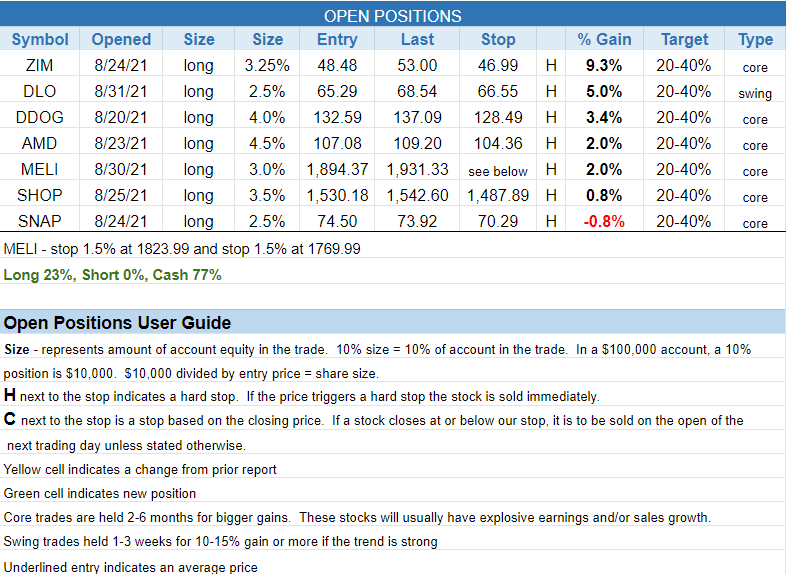Click the 9.3% gain value
This screenshot has width=786, height=574.
click(604, 65)
